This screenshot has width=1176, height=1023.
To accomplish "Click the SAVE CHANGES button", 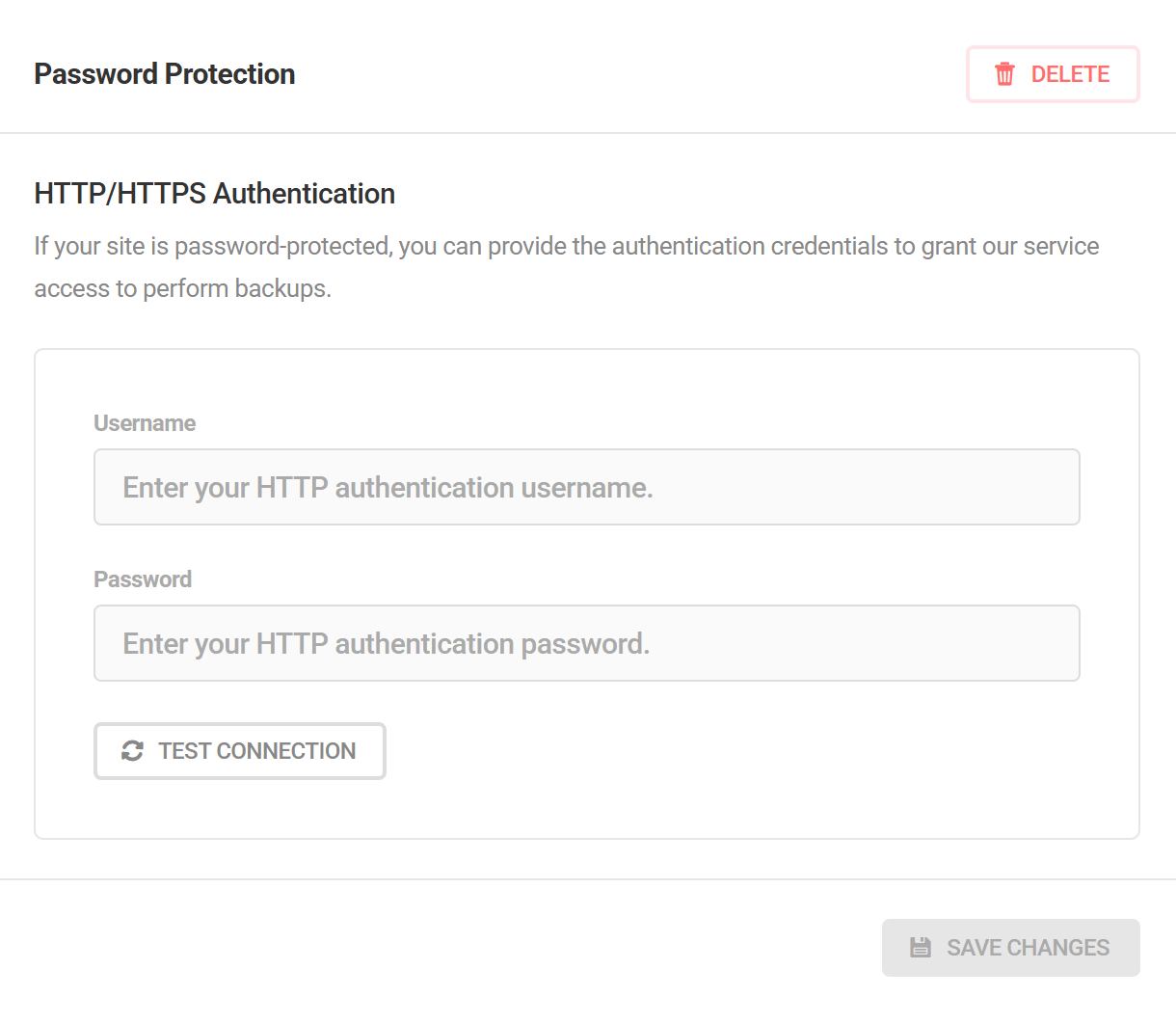I will (x=1010, y=947).
